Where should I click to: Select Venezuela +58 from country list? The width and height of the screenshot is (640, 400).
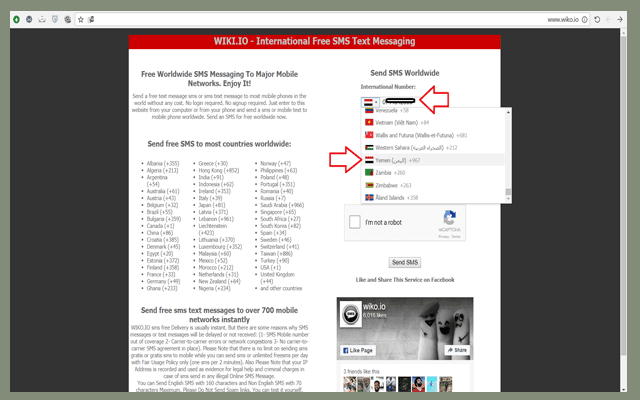coord(433,110)
